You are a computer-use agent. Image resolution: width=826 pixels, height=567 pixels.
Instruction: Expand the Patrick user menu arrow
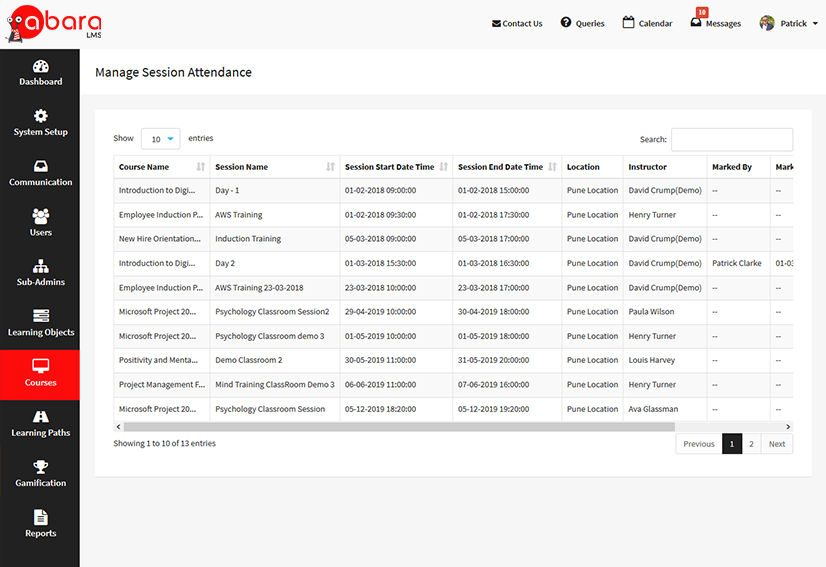pyautogui.click(x=815, y=24)
